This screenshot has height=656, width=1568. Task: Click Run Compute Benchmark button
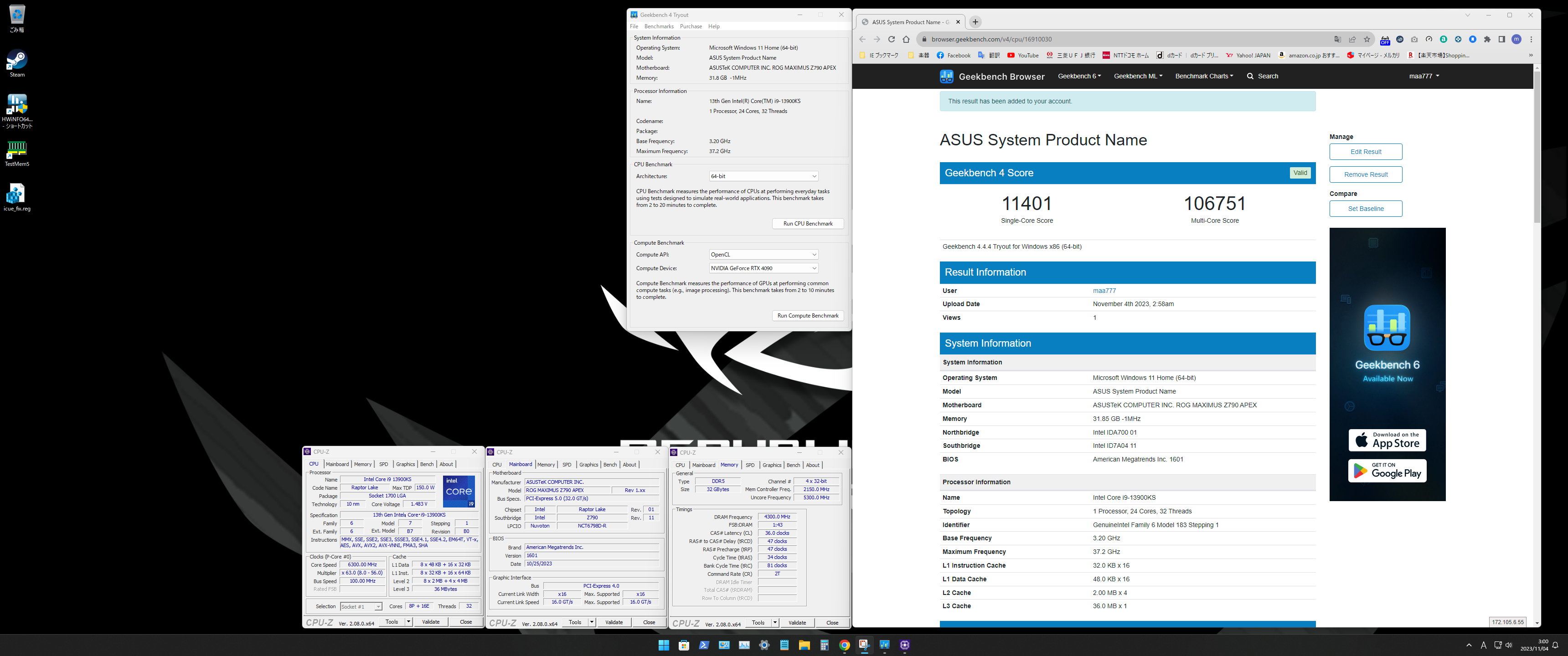(808, 316)
